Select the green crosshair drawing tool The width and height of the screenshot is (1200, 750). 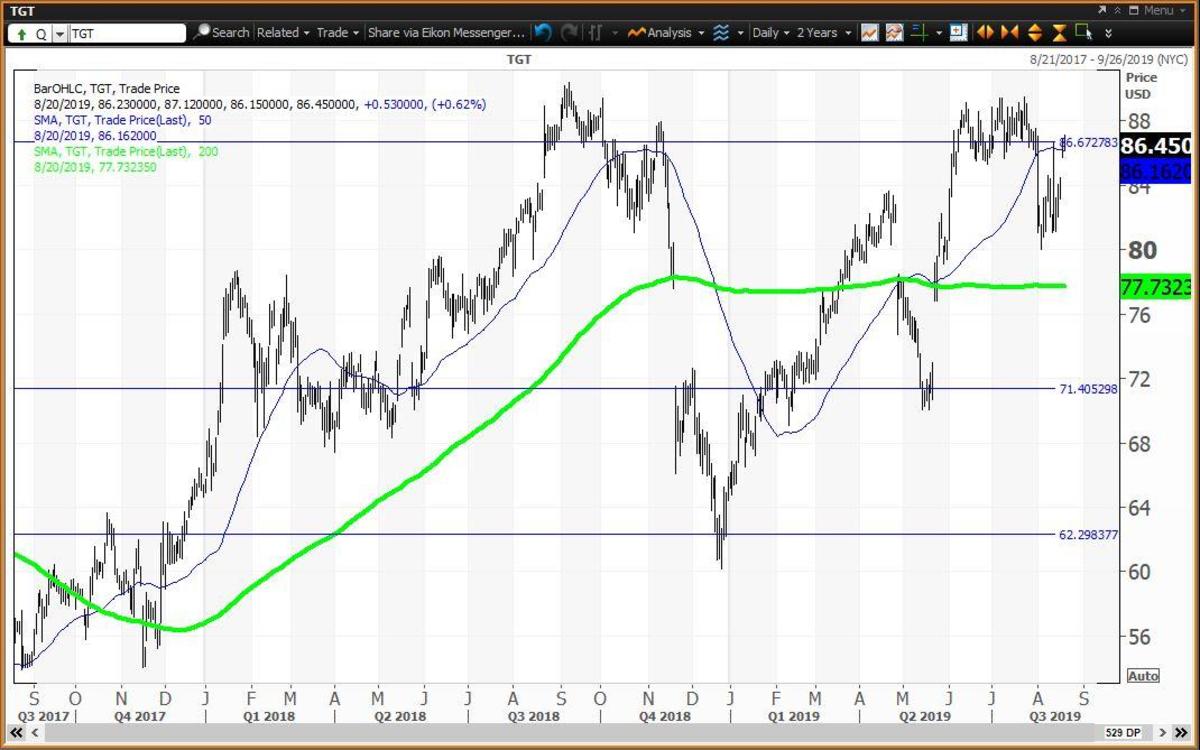pyautogui.click(x=919, y=32)
